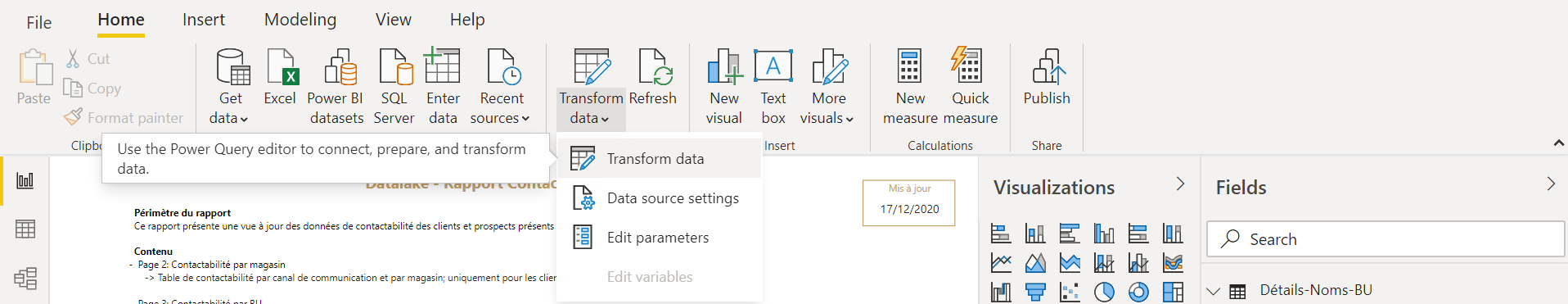
Task: Click the Copy button
Action: pyautogui.click(x=92, y=88)
